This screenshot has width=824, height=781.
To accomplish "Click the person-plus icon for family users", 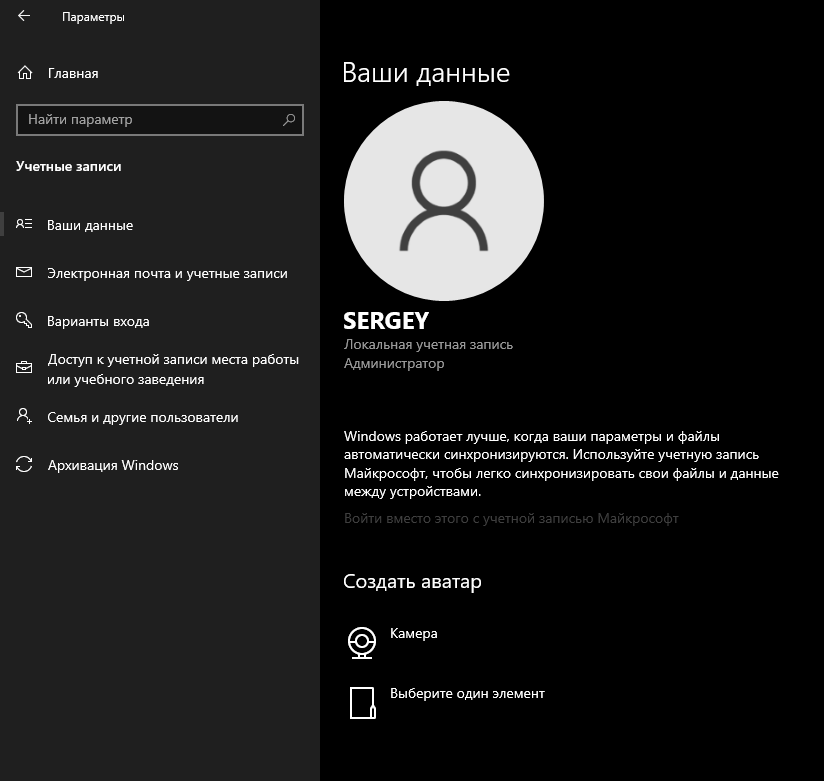I will [x=24, y=416].
